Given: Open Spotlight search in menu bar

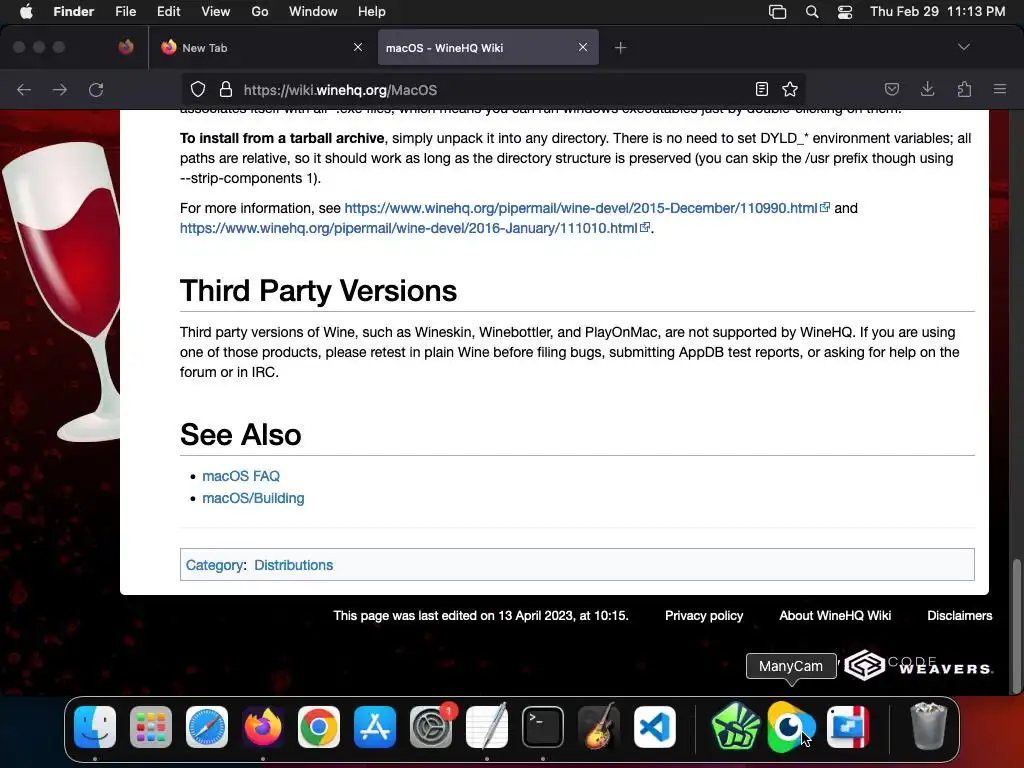Looking at the screenshot, I should [x=812, y=12].
